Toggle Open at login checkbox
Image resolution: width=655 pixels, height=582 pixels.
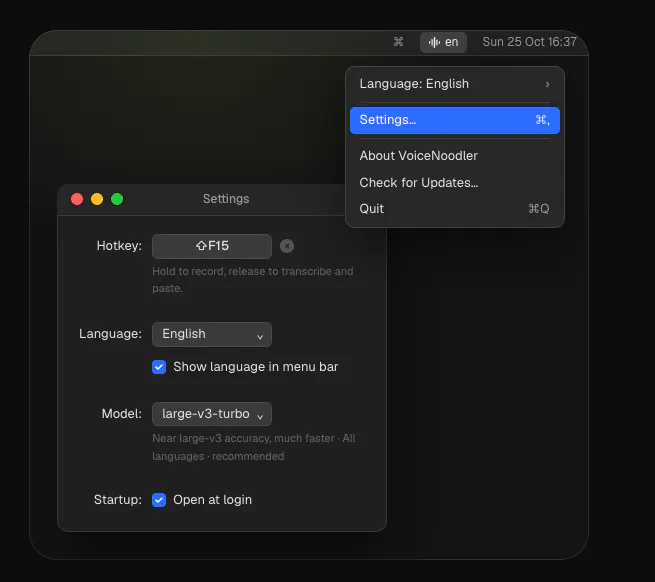pyautogui.click(x=159, y=500)
